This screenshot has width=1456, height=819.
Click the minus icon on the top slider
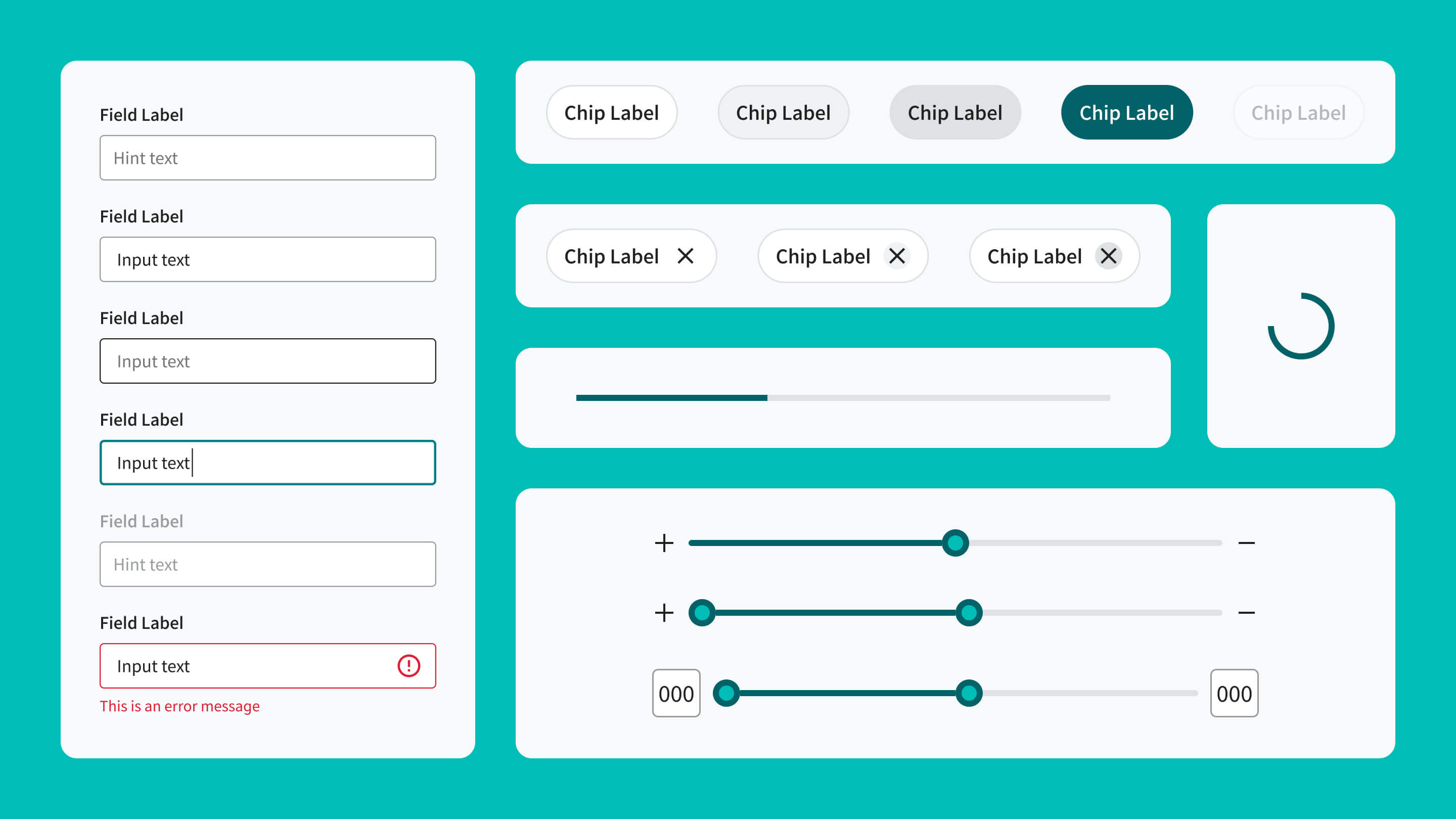[x=1247, y=542]
